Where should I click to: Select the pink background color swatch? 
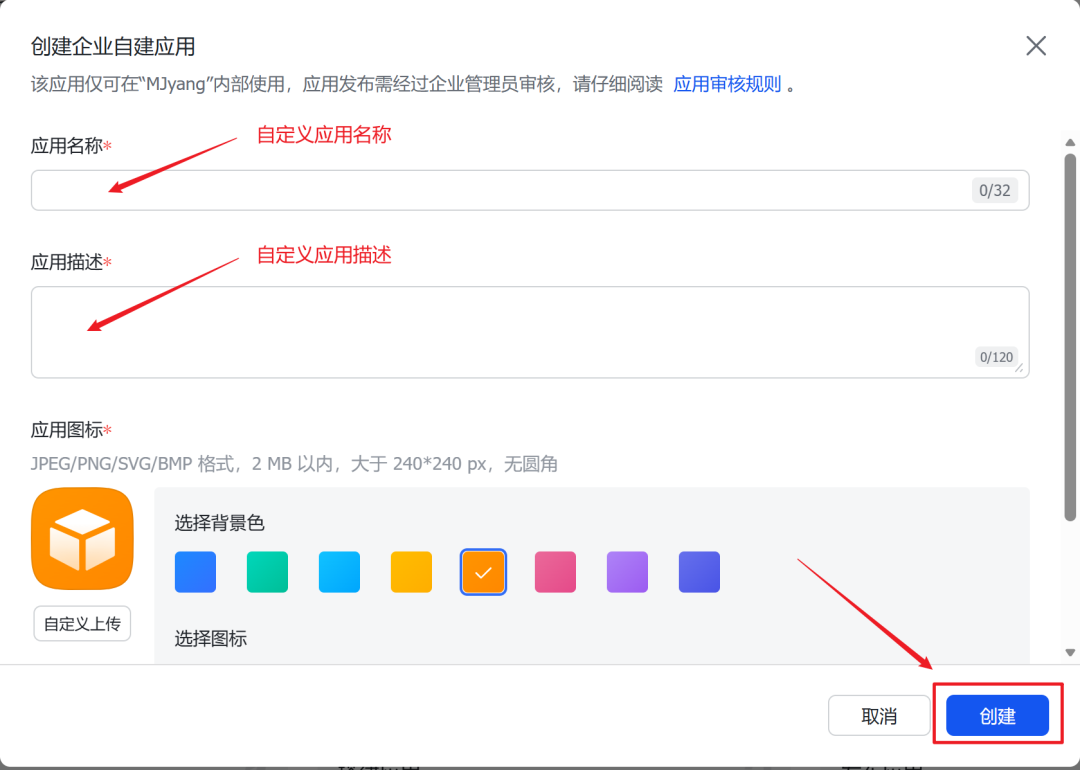555,572
